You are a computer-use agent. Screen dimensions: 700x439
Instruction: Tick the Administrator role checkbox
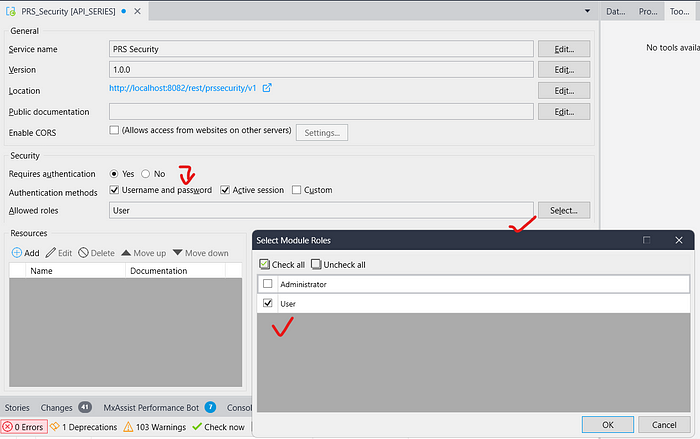[x=267, y=285]
